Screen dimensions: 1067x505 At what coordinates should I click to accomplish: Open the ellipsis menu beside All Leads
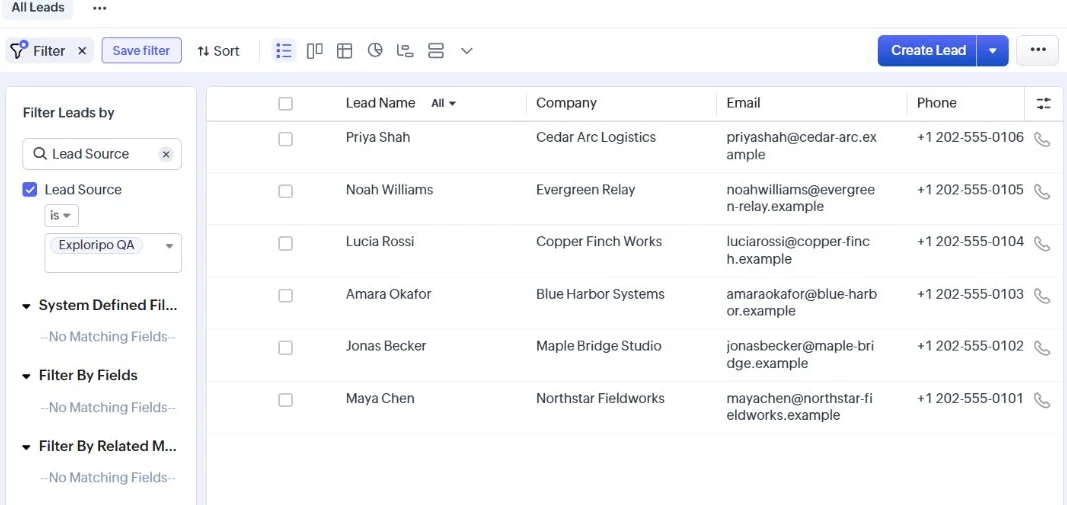click(99, 8)
